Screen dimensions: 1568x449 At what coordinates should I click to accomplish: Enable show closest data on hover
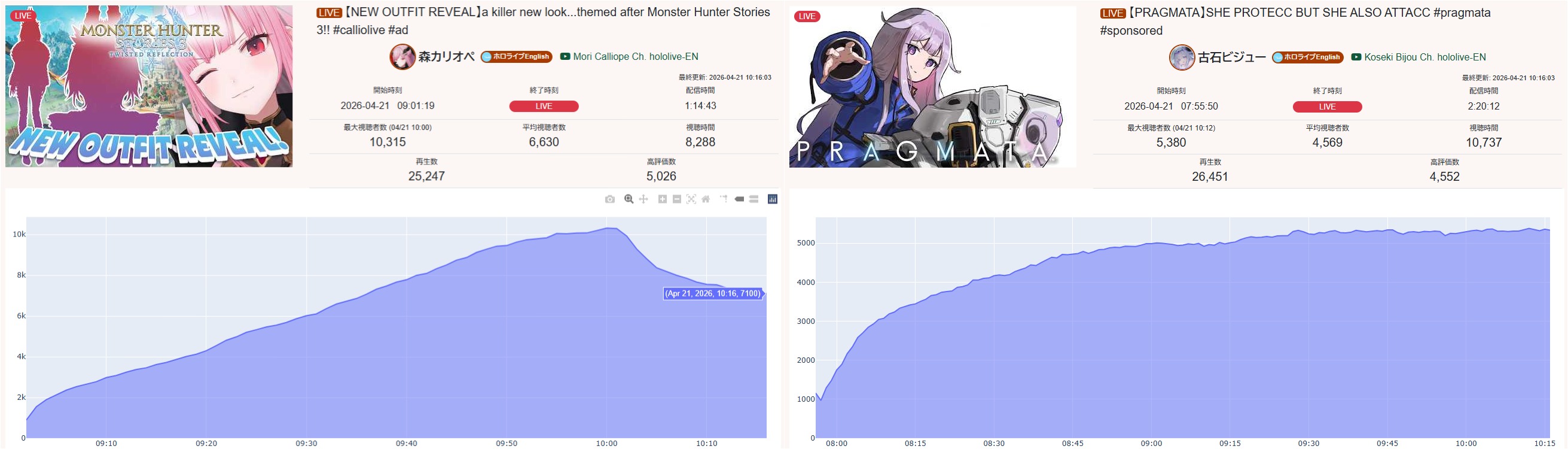point(740,199)
